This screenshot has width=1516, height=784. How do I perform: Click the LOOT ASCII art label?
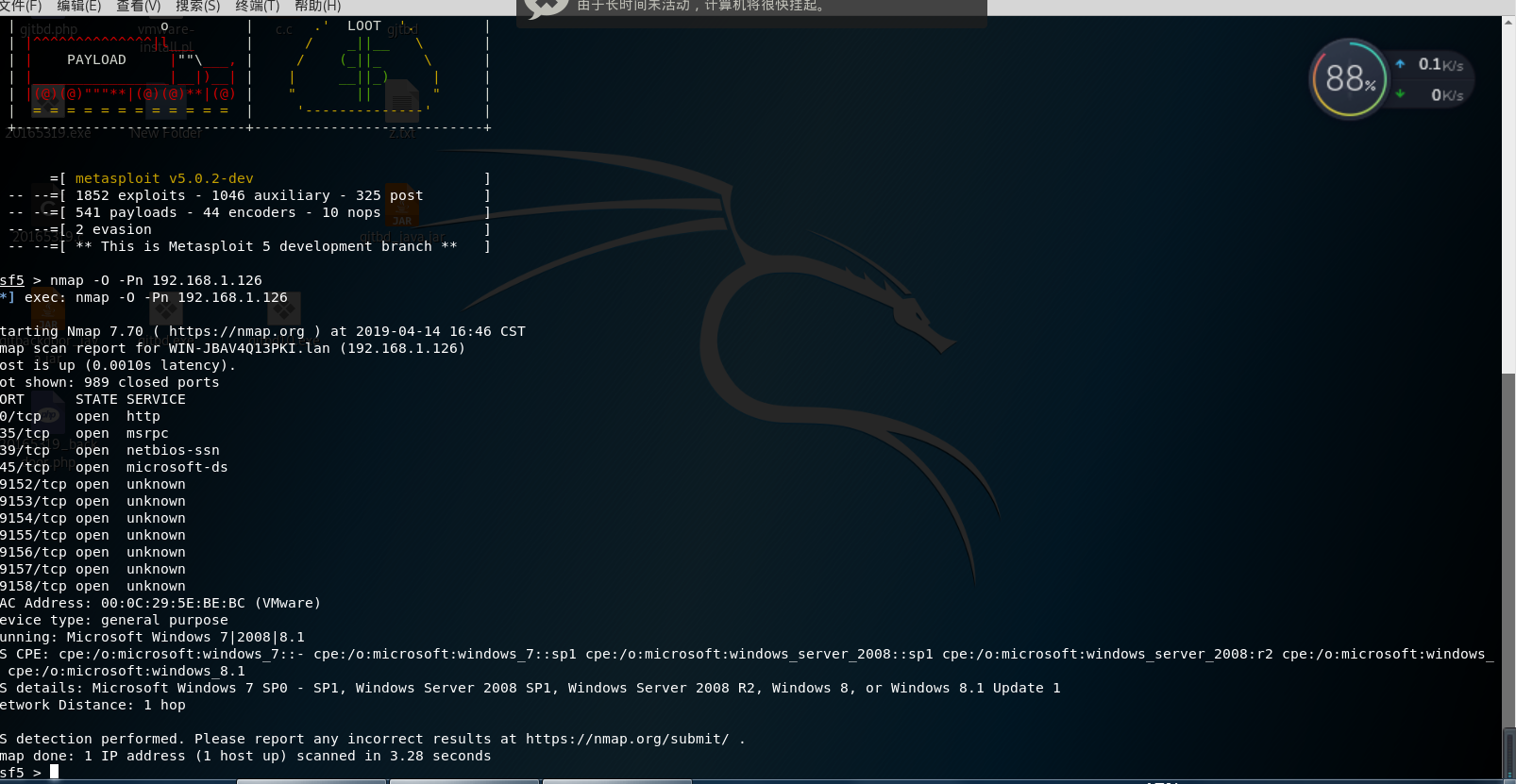[x=364, y=25]
